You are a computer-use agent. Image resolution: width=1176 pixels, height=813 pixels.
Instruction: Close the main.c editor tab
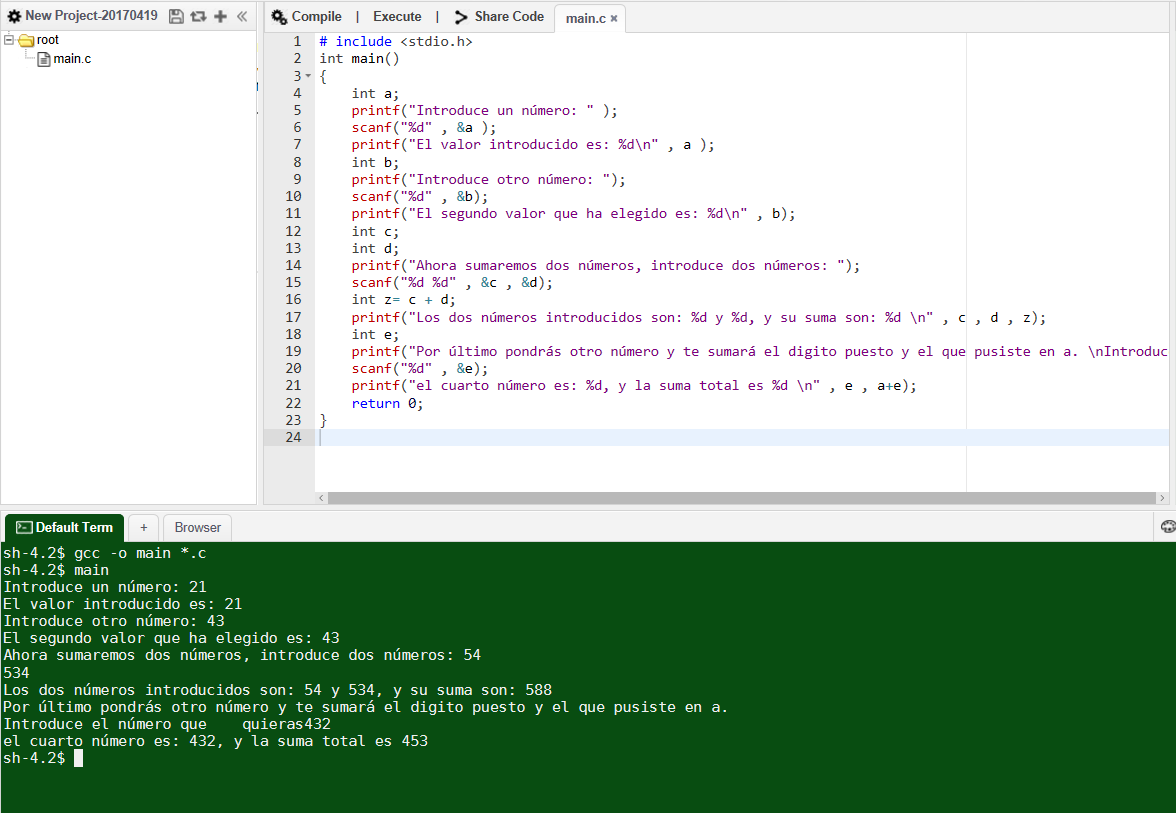(x=614, y=19)
